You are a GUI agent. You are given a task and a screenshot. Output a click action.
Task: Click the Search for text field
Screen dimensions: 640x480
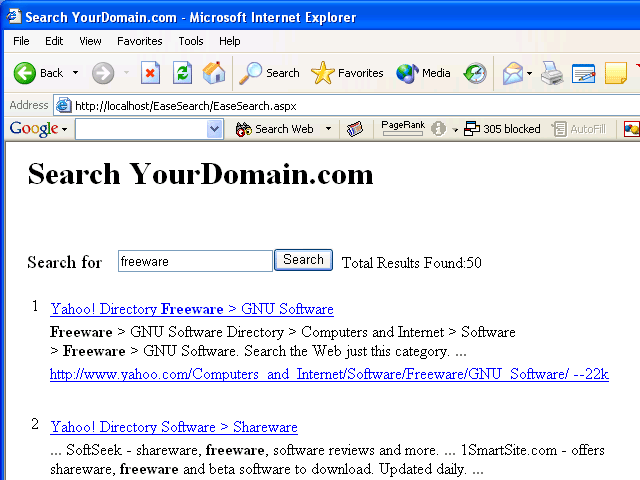[x=195, y=261]
